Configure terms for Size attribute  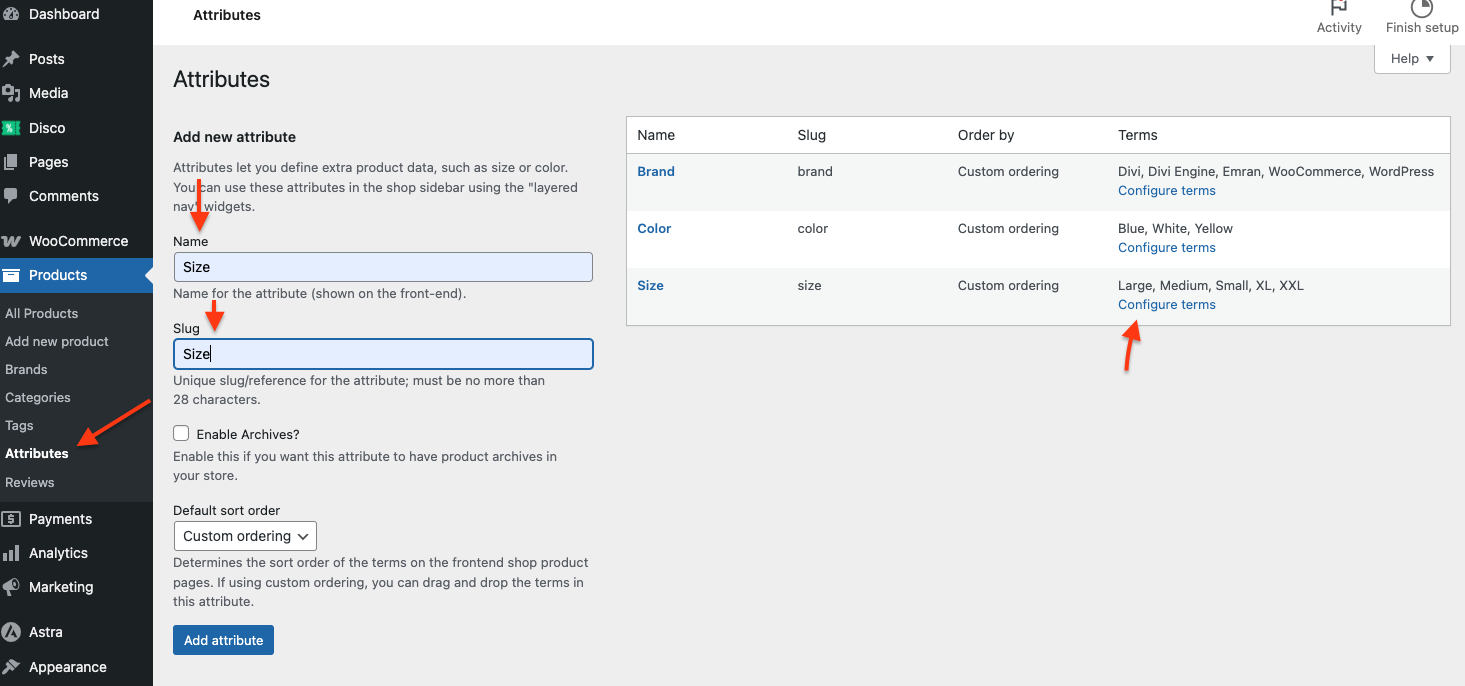(x=1167, y=304)
